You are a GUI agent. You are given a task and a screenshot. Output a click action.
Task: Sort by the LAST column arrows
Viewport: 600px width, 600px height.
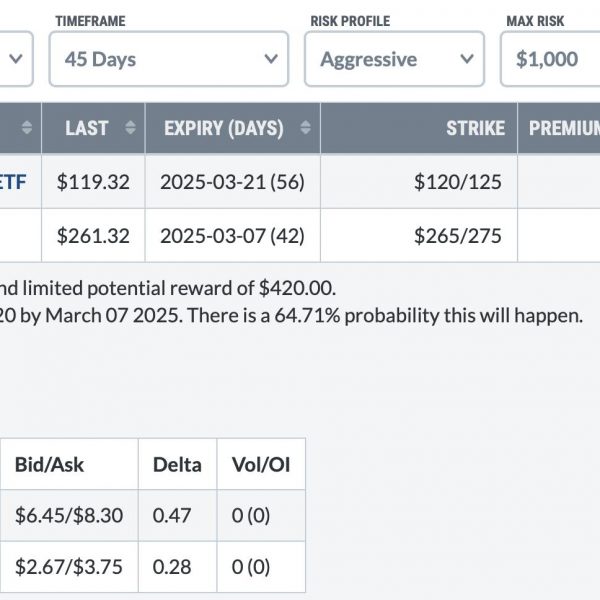tap(130, 127)
